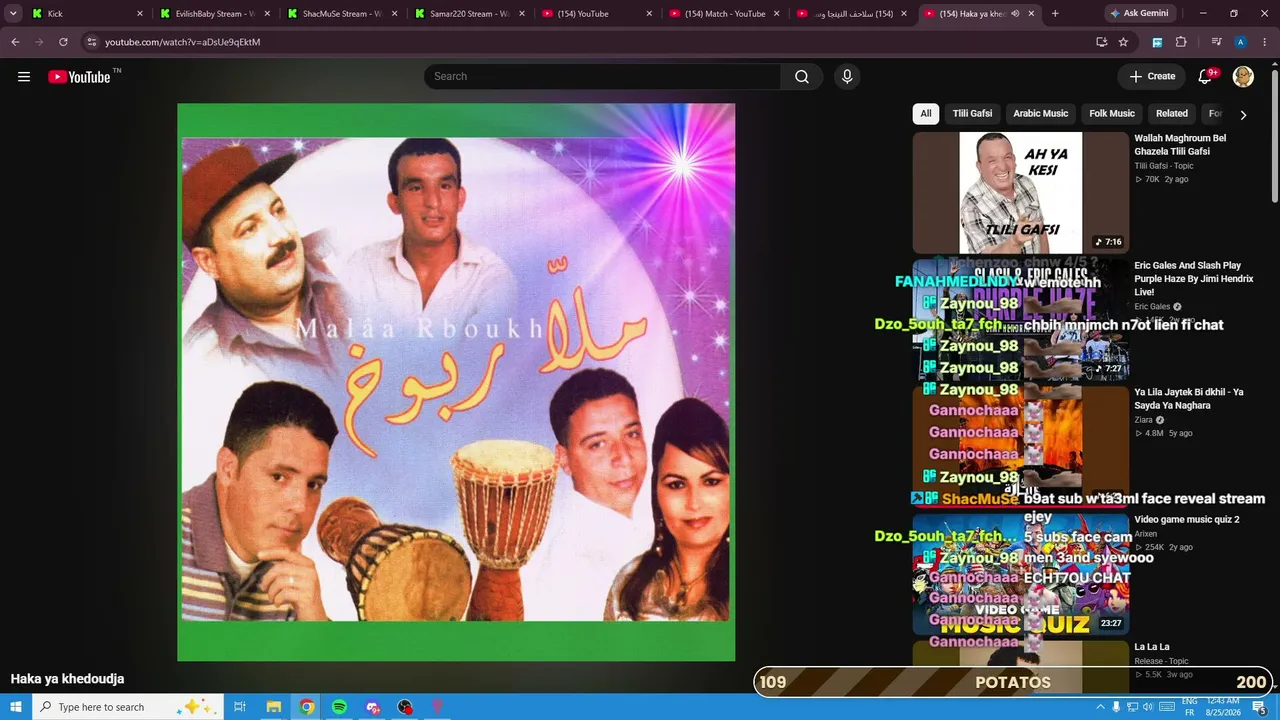Open Video game music quiz 2 title
This screenshot has height=720, width=1280.
(1187, 520)
